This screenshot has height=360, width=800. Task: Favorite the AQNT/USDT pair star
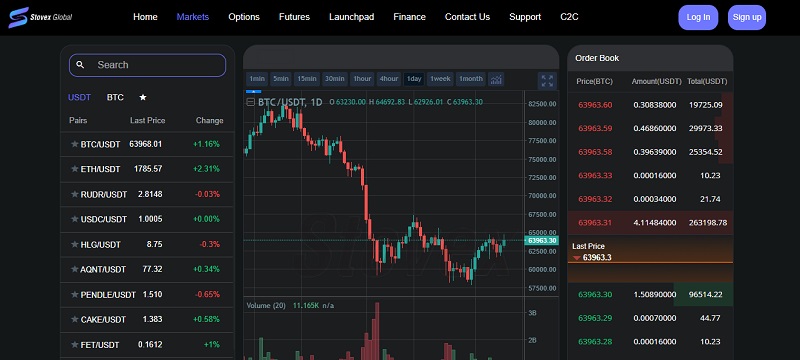74,269
